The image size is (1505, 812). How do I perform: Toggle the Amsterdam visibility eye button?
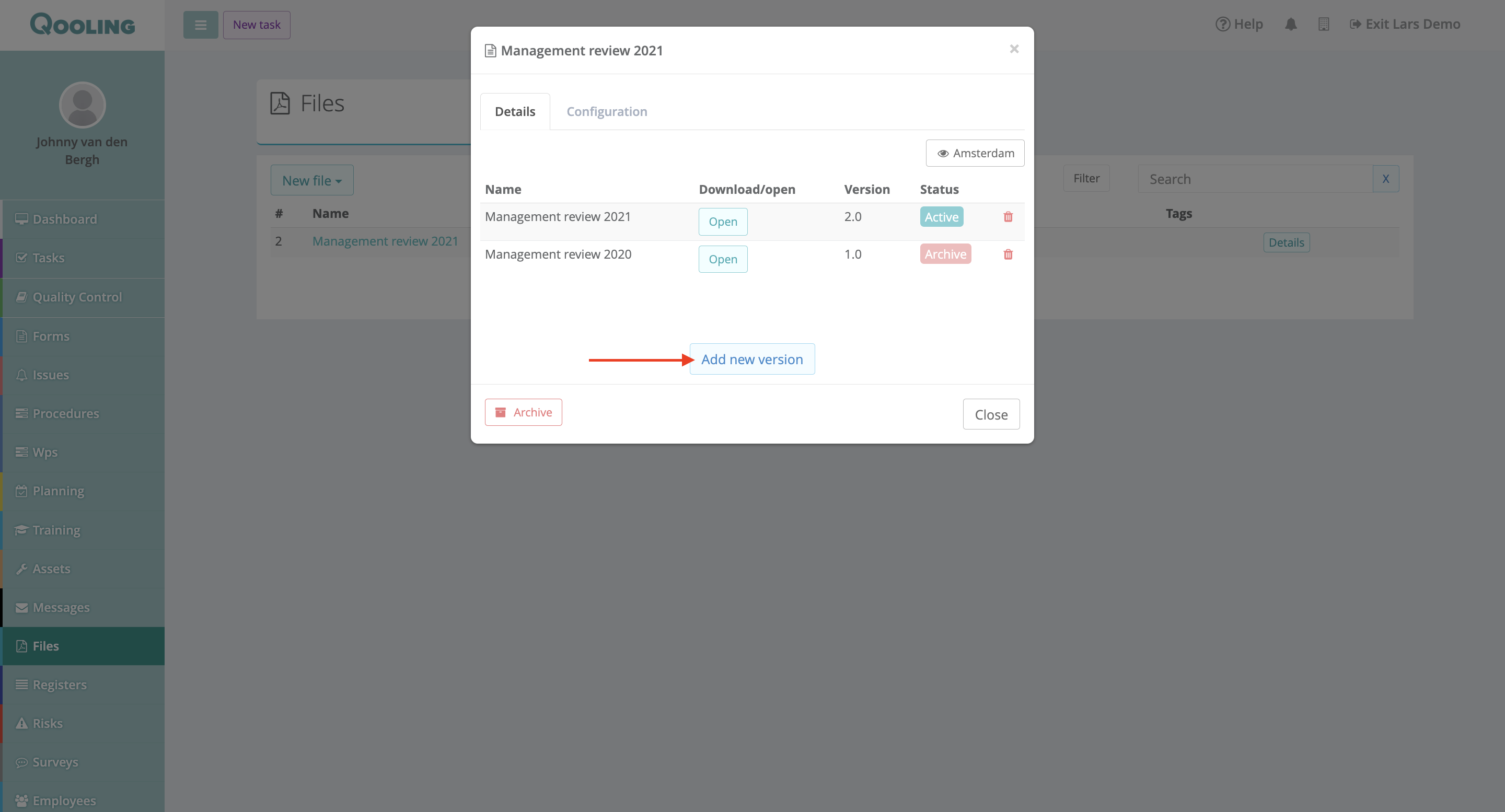coord(975,153)
